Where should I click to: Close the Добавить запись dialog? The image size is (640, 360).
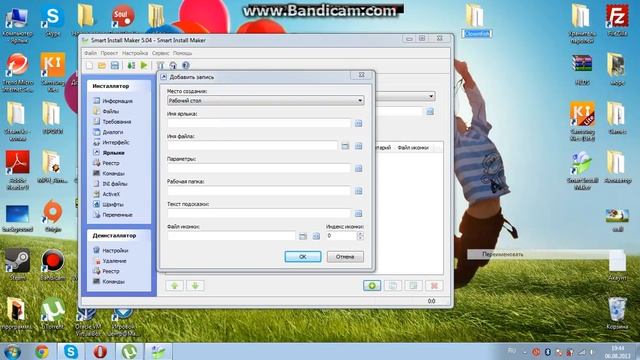(x=361, y=76)
